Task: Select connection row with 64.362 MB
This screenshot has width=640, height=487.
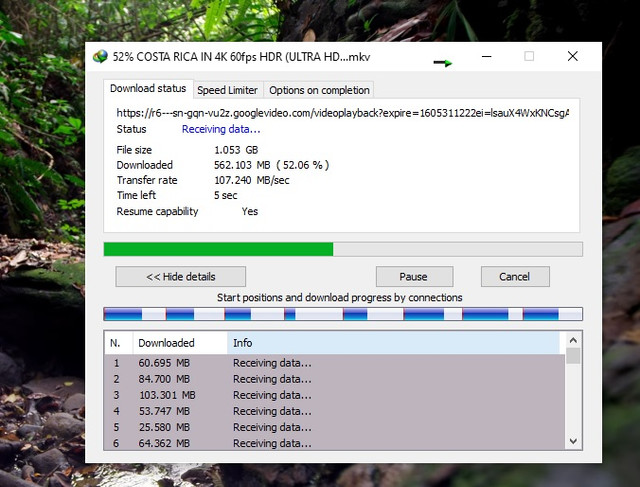Action: [x=335, y=443]
